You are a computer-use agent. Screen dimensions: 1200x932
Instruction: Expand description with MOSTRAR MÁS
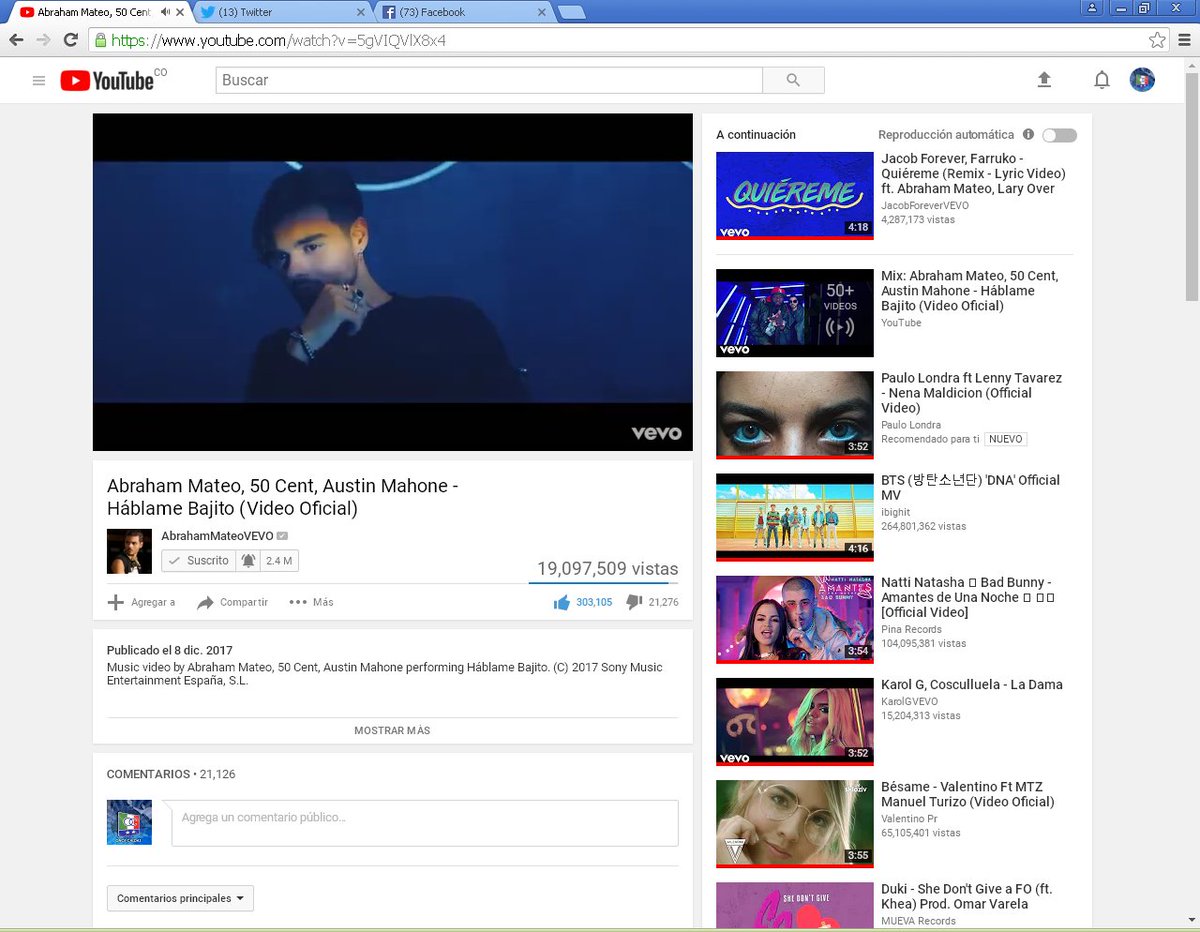(x=392, y=730)
